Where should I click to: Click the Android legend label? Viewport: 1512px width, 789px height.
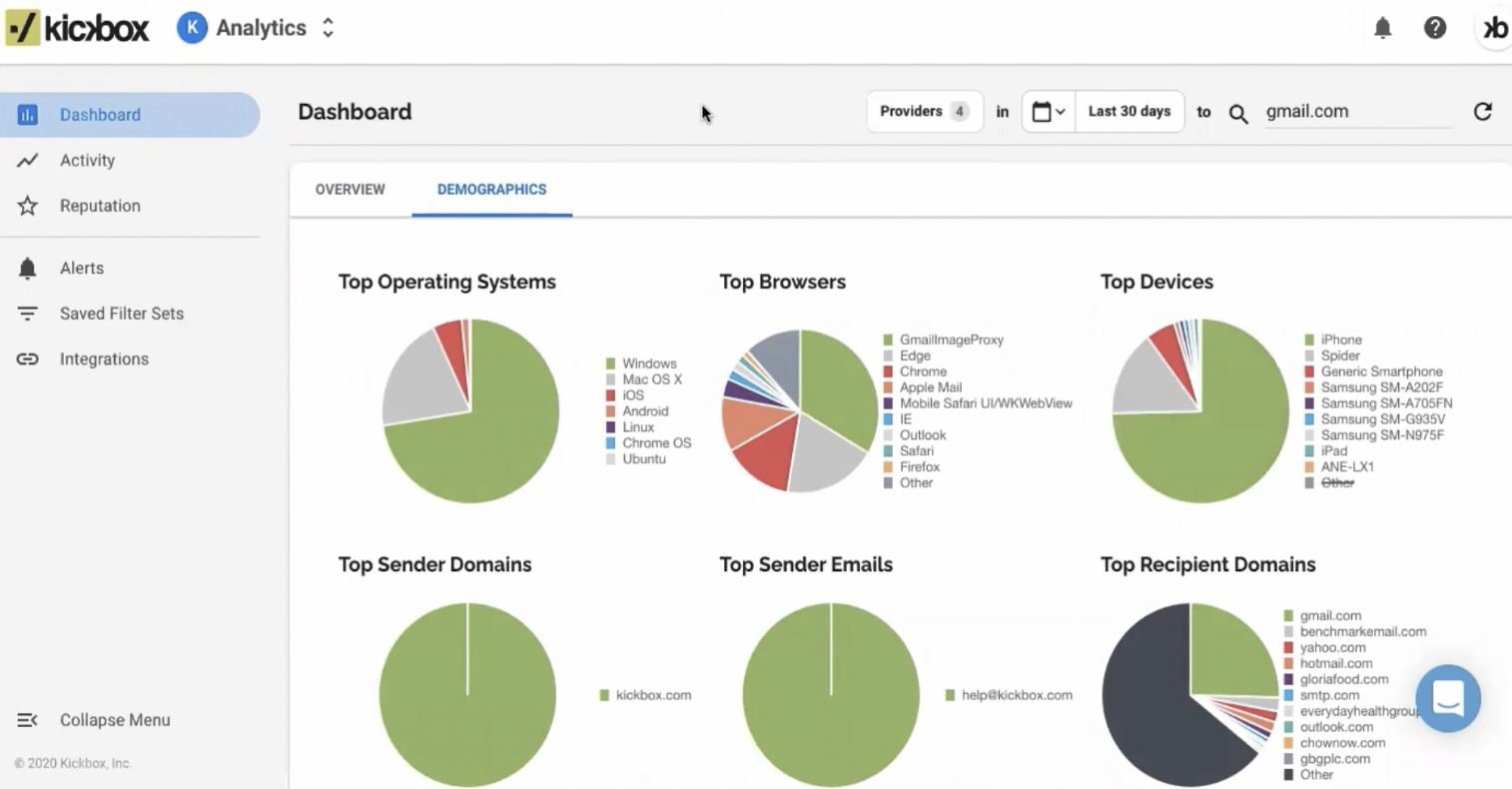pyautogui.click(x=645, y=411)
